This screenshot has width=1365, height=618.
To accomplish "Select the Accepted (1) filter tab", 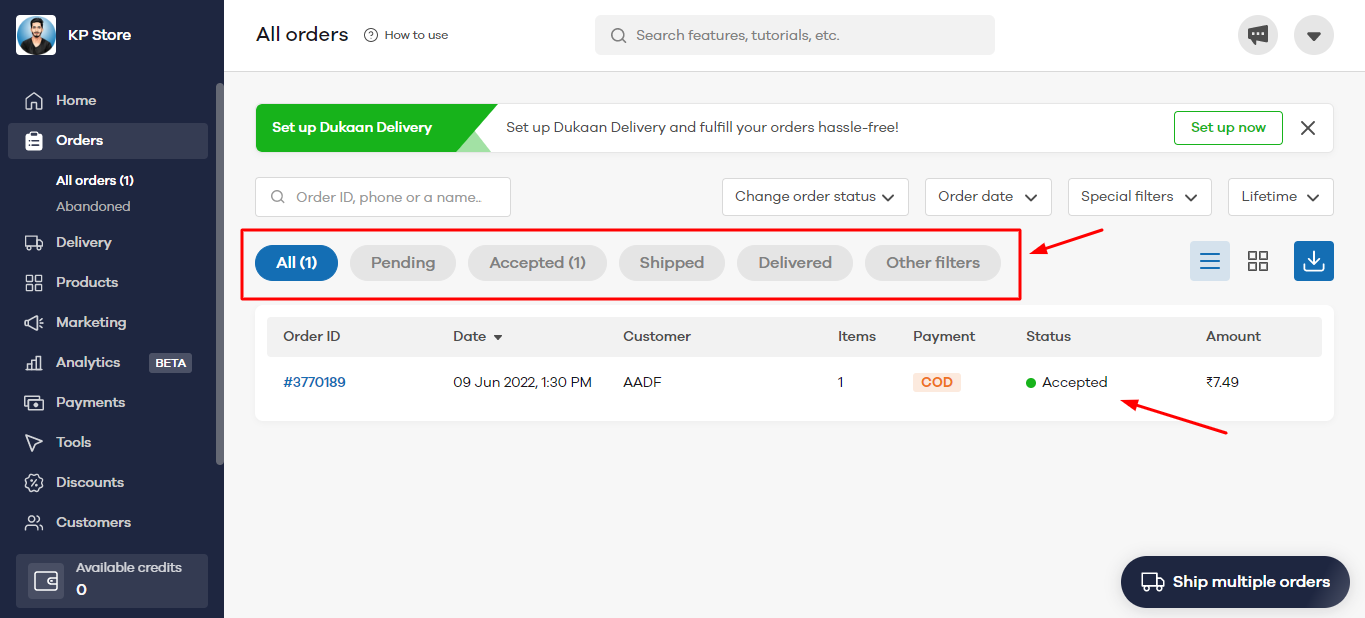I will (x=537, y=263).
